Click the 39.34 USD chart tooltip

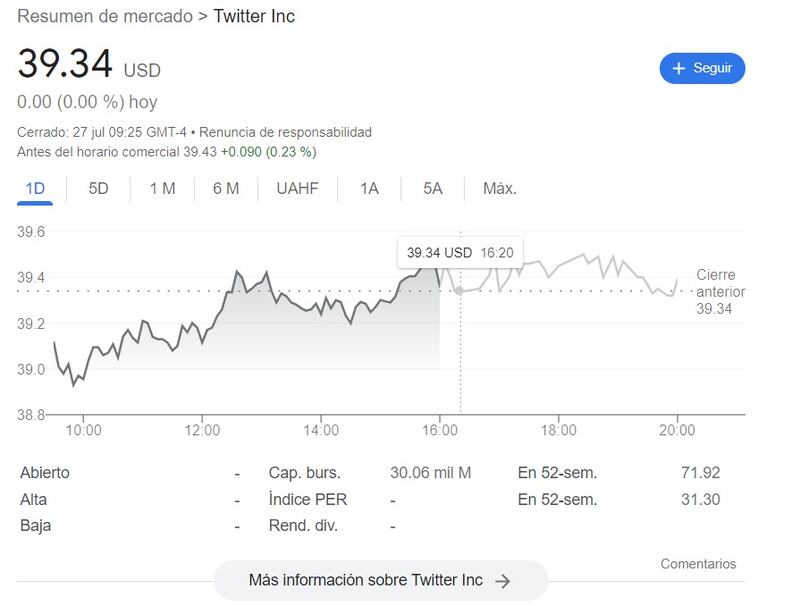click(460, 253)
